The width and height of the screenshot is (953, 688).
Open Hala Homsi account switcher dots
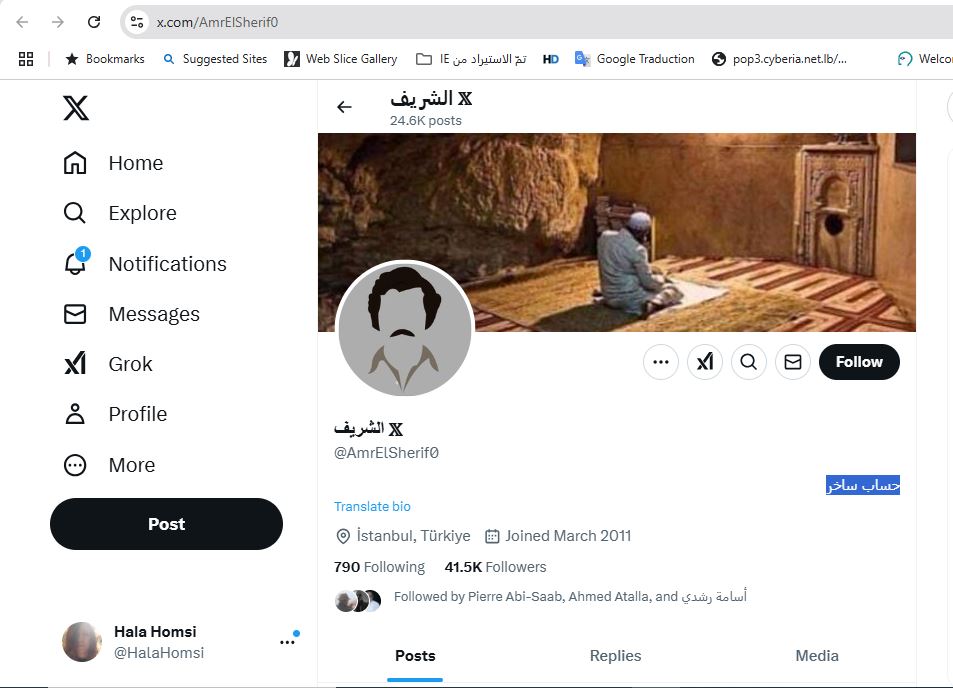coord(287,642)
